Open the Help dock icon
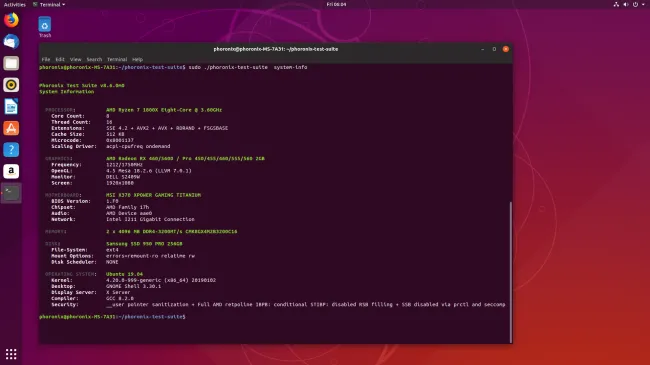Screen dimensions: 650x365 (x=11, y=150)
